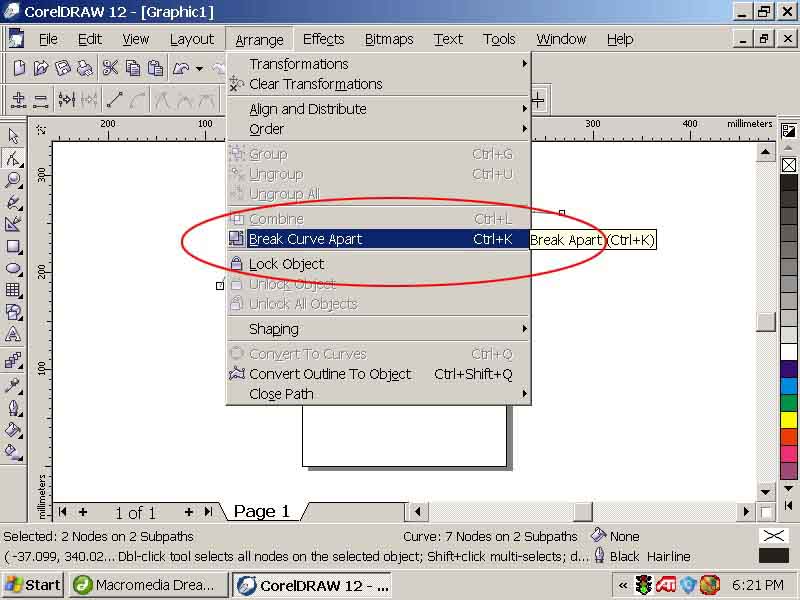
Task: Add page after current with plus button
Action: 189,512
